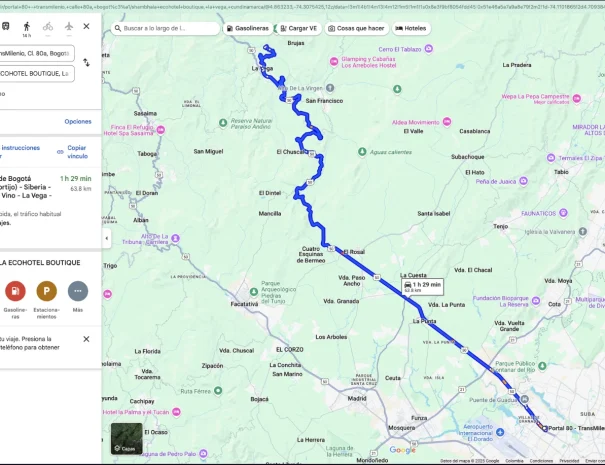Select the cycling travel mode icon
Image resolution: width=605 pixels, height=465 pixels.
(48, 26)
